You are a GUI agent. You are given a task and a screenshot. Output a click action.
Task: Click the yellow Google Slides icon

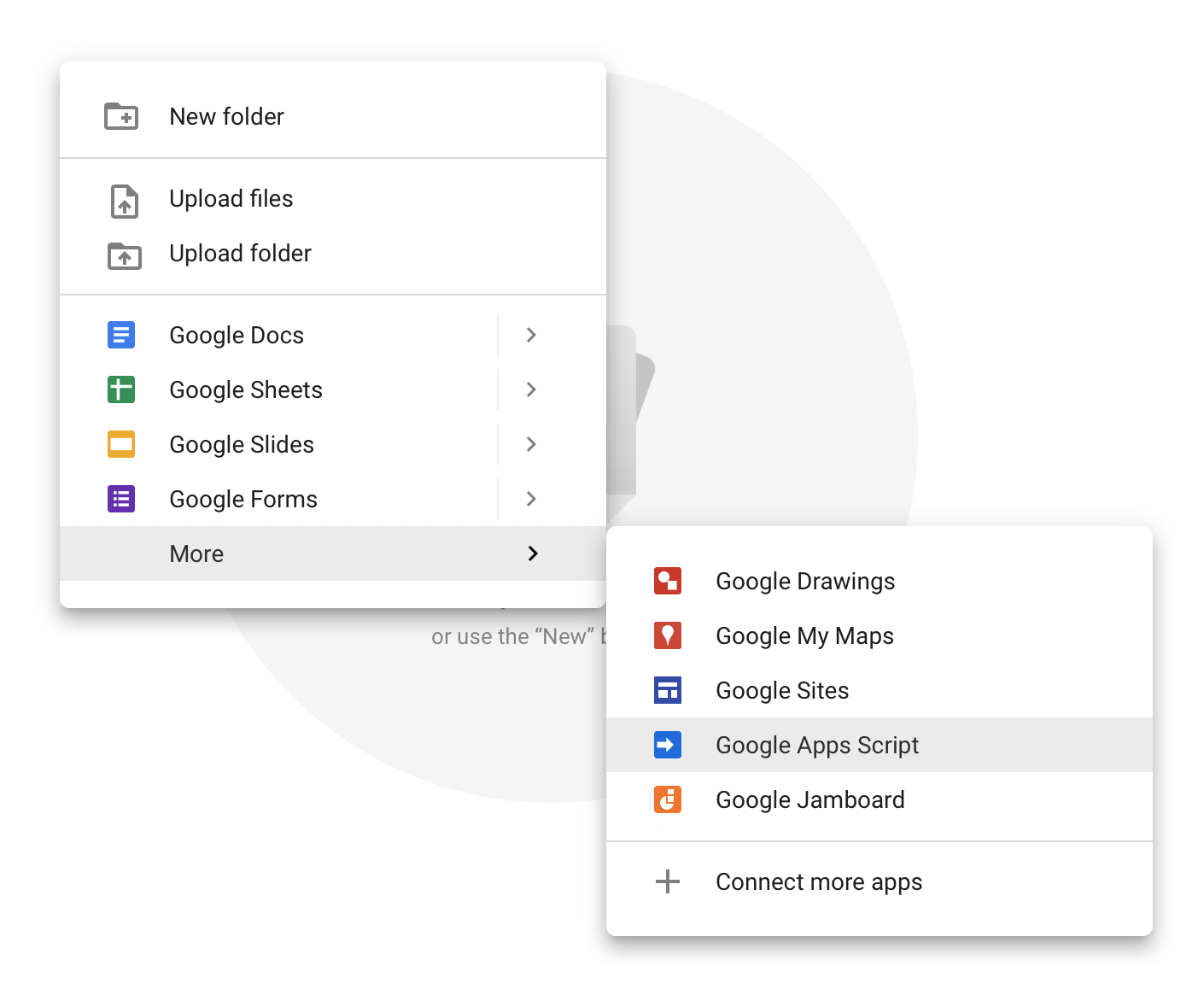point(121,444)
